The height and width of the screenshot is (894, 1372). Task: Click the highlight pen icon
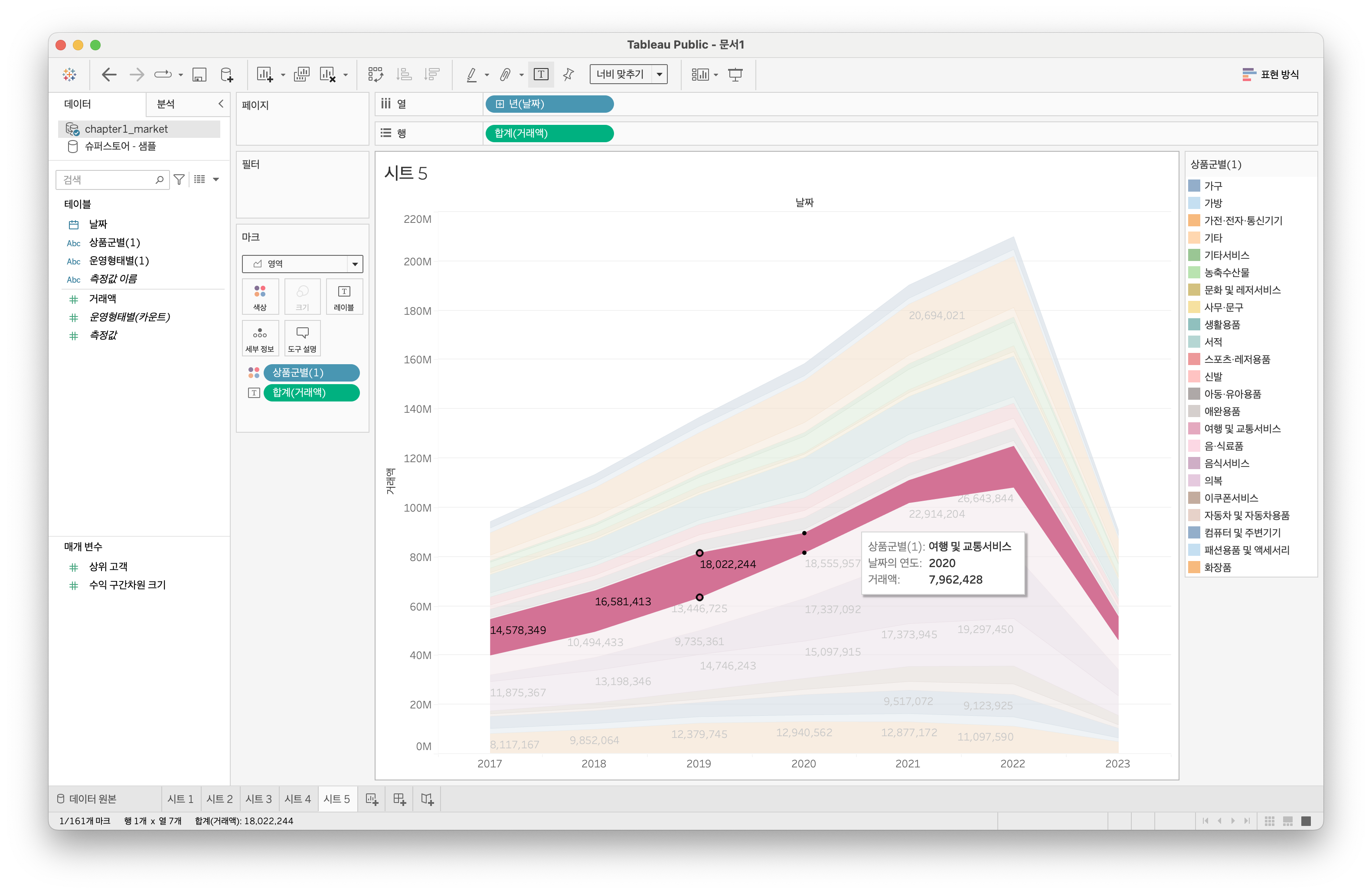click(471, 75)
